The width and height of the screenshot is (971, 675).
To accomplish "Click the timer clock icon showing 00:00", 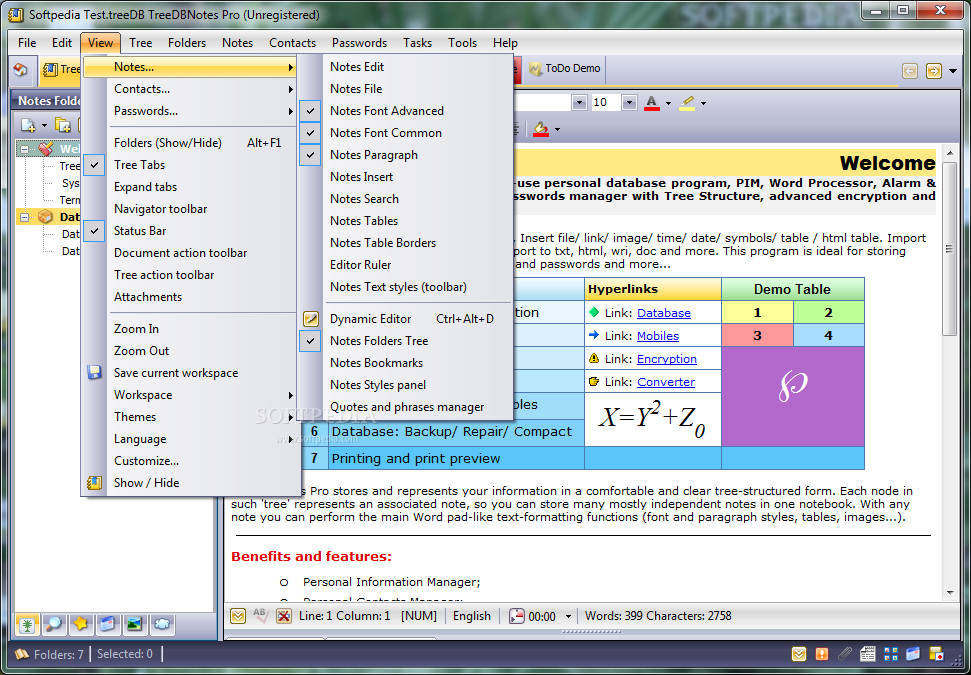I will click(516, 616).
